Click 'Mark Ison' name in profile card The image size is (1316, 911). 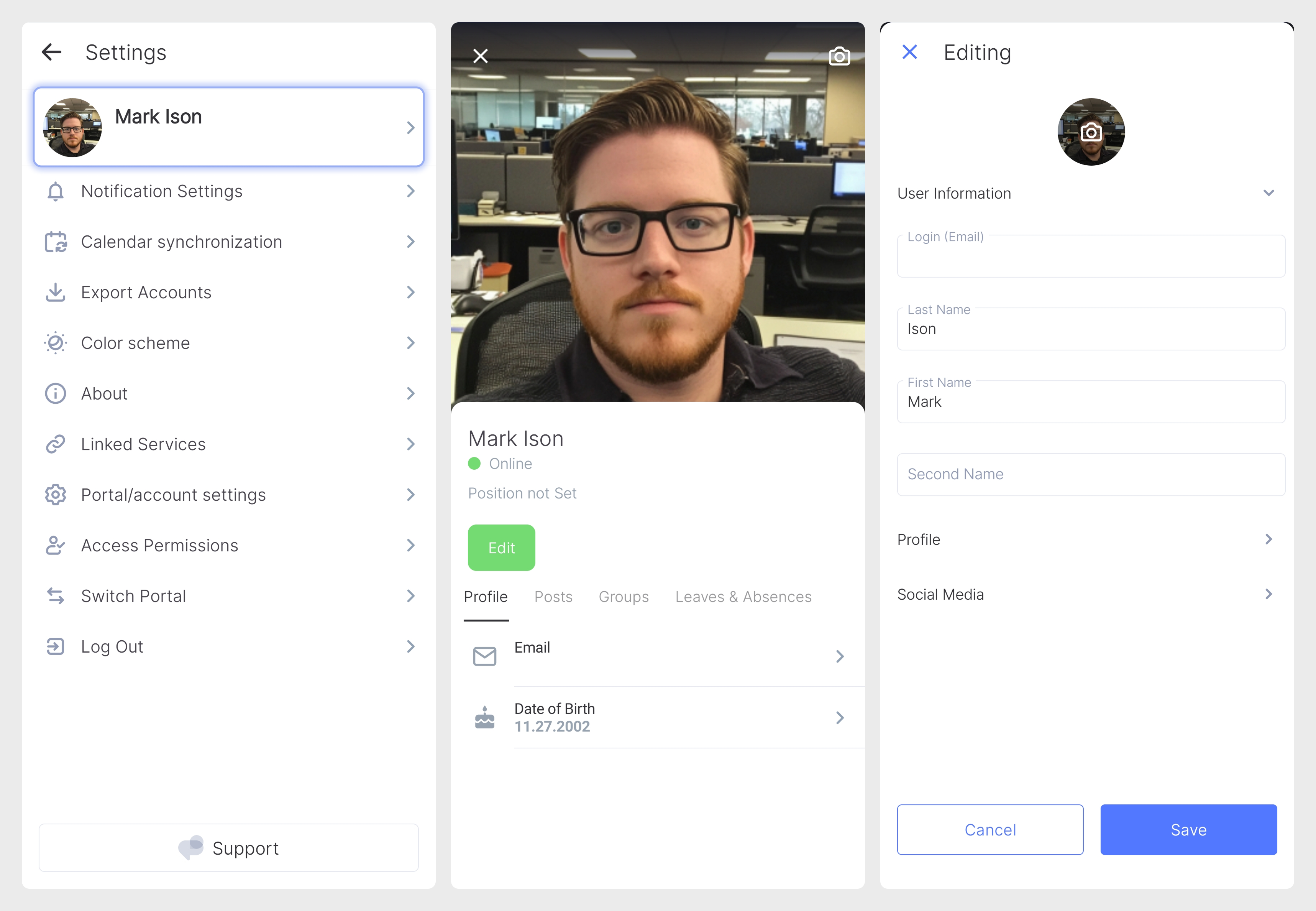[516, 438]
